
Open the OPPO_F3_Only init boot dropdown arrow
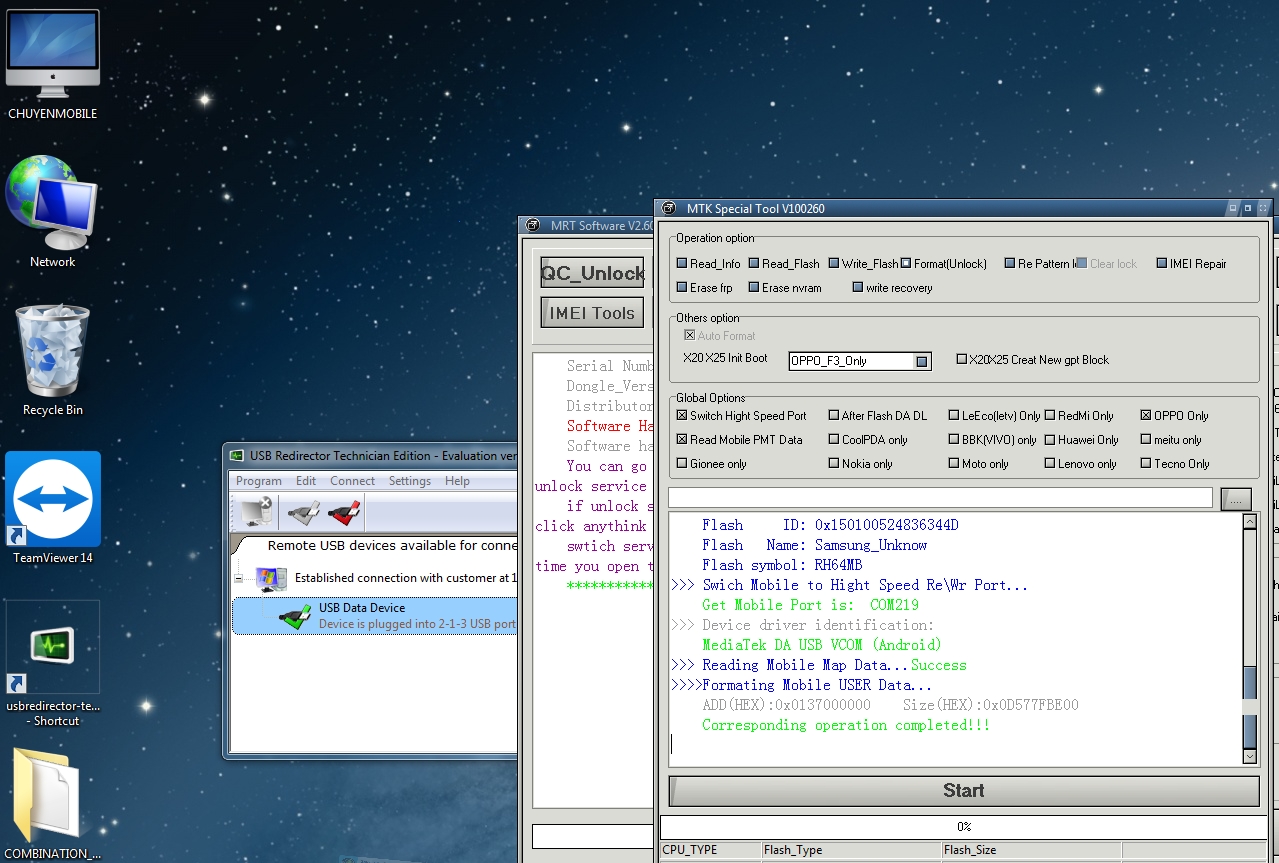[922, 361]
